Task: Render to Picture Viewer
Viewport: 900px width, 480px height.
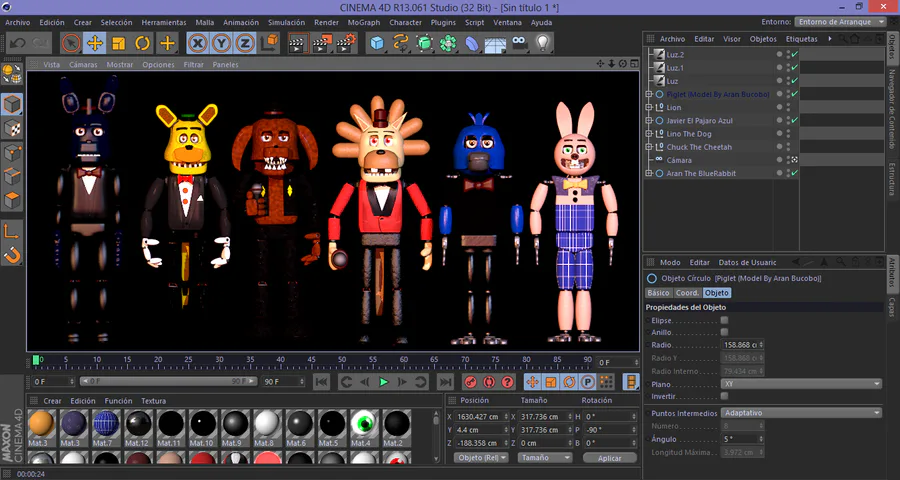Action: click(x=322, y=43)
